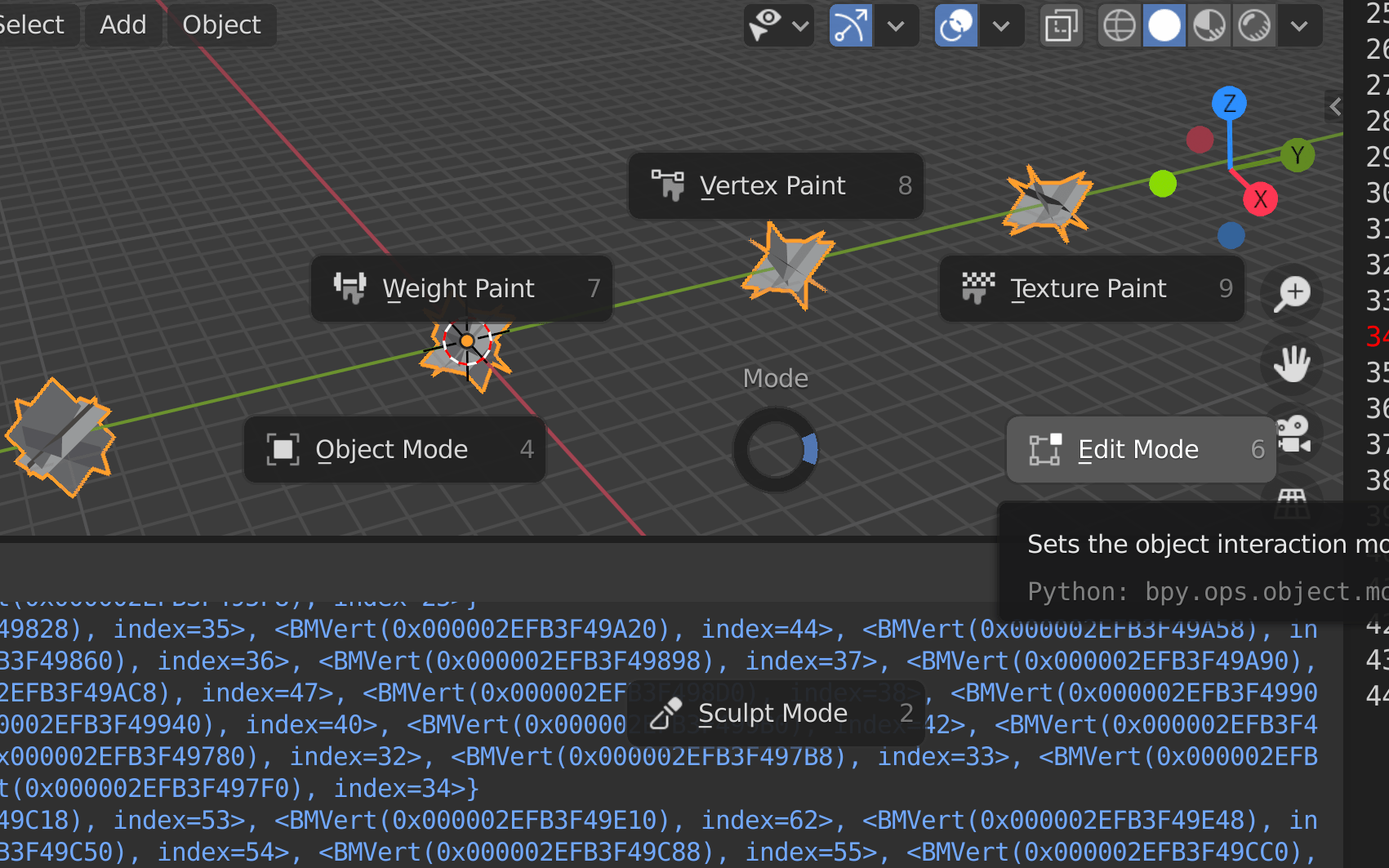The width and height of the screenshot is (1389, 868).
Task: Click the blue Z axis on the navigation gizmo
Action: 1230,103
